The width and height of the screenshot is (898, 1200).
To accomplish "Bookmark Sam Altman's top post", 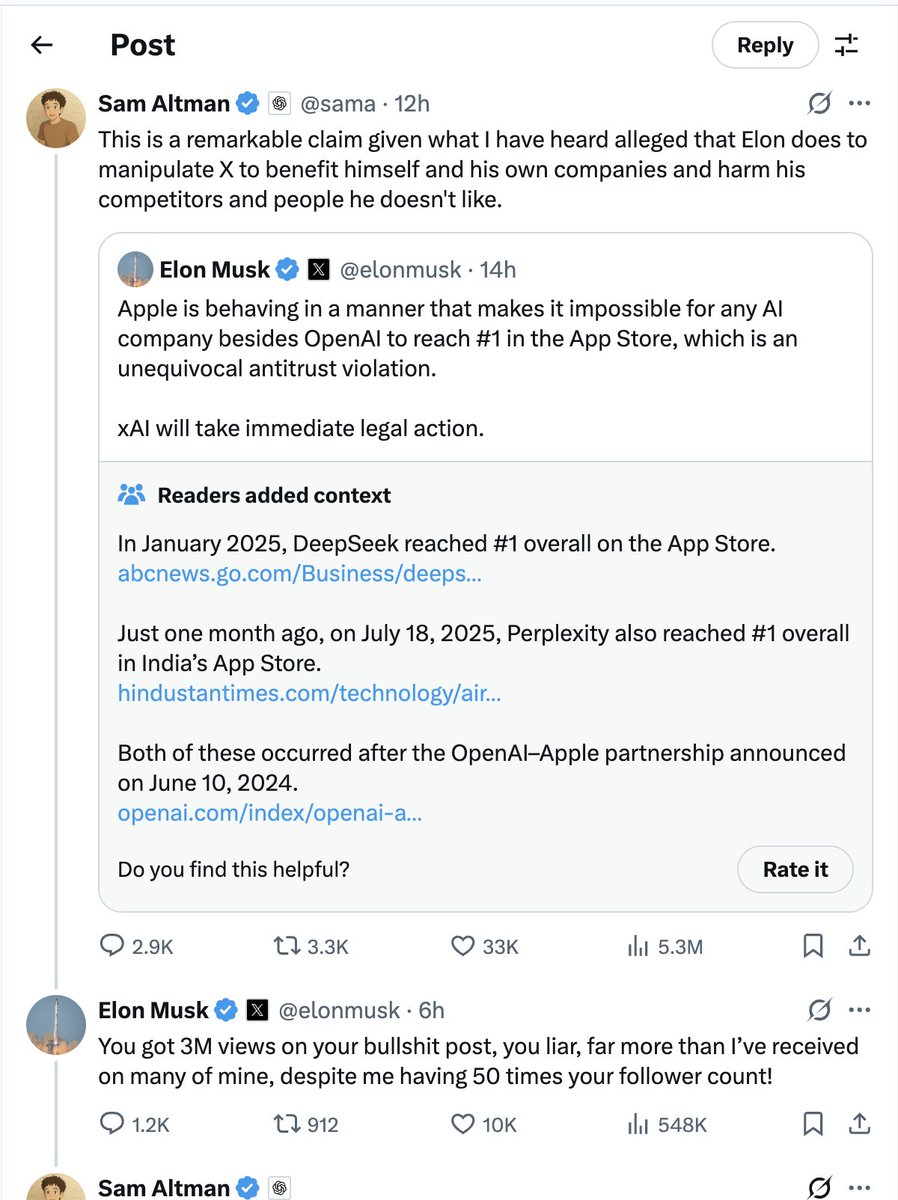I will (x=814, y=945).
